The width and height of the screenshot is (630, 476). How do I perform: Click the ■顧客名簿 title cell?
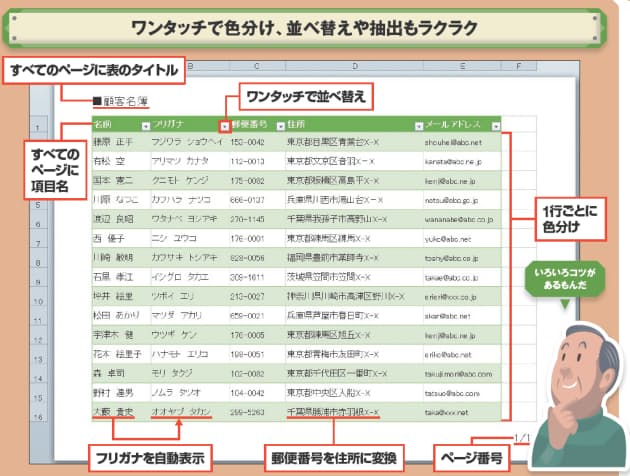(x=121, y=102)
